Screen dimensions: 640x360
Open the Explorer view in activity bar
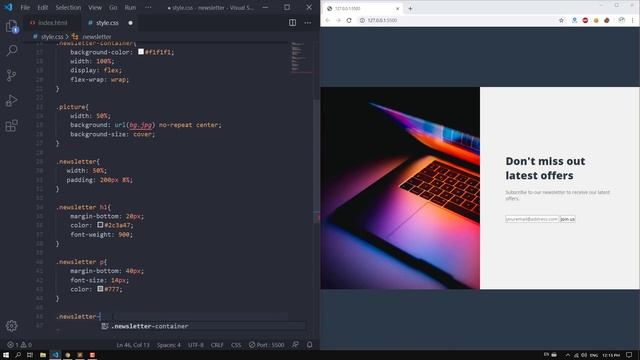pyautogui.click(x=12, y=27)
